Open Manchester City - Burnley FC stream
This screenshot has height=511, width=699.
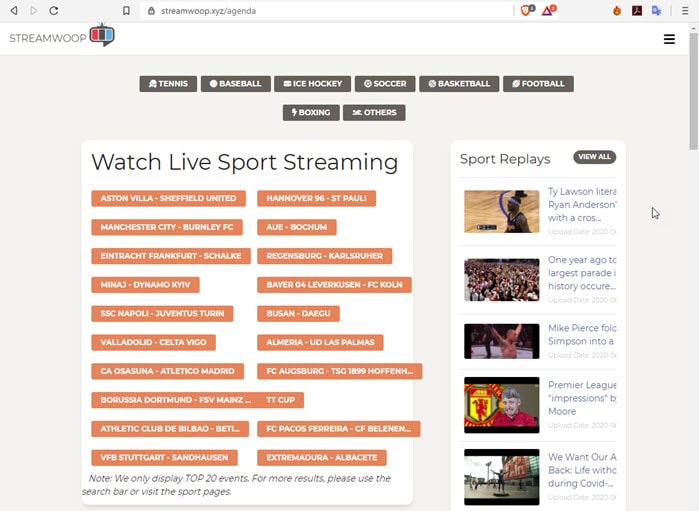tap(167, 227)
